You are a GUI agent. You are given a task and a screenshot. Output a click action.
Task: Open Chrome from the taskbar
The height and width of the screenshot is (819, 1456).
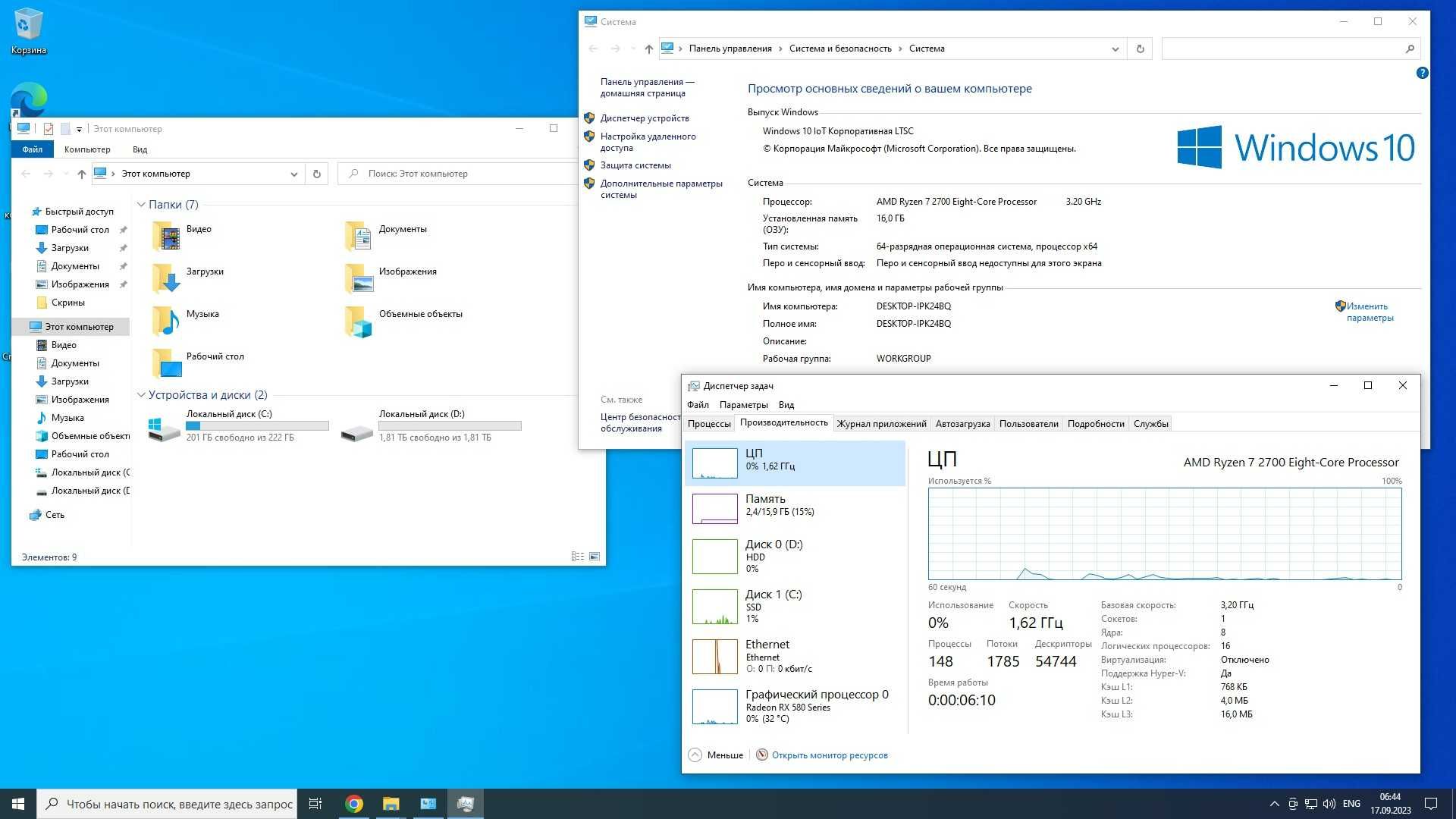[353, 804]
